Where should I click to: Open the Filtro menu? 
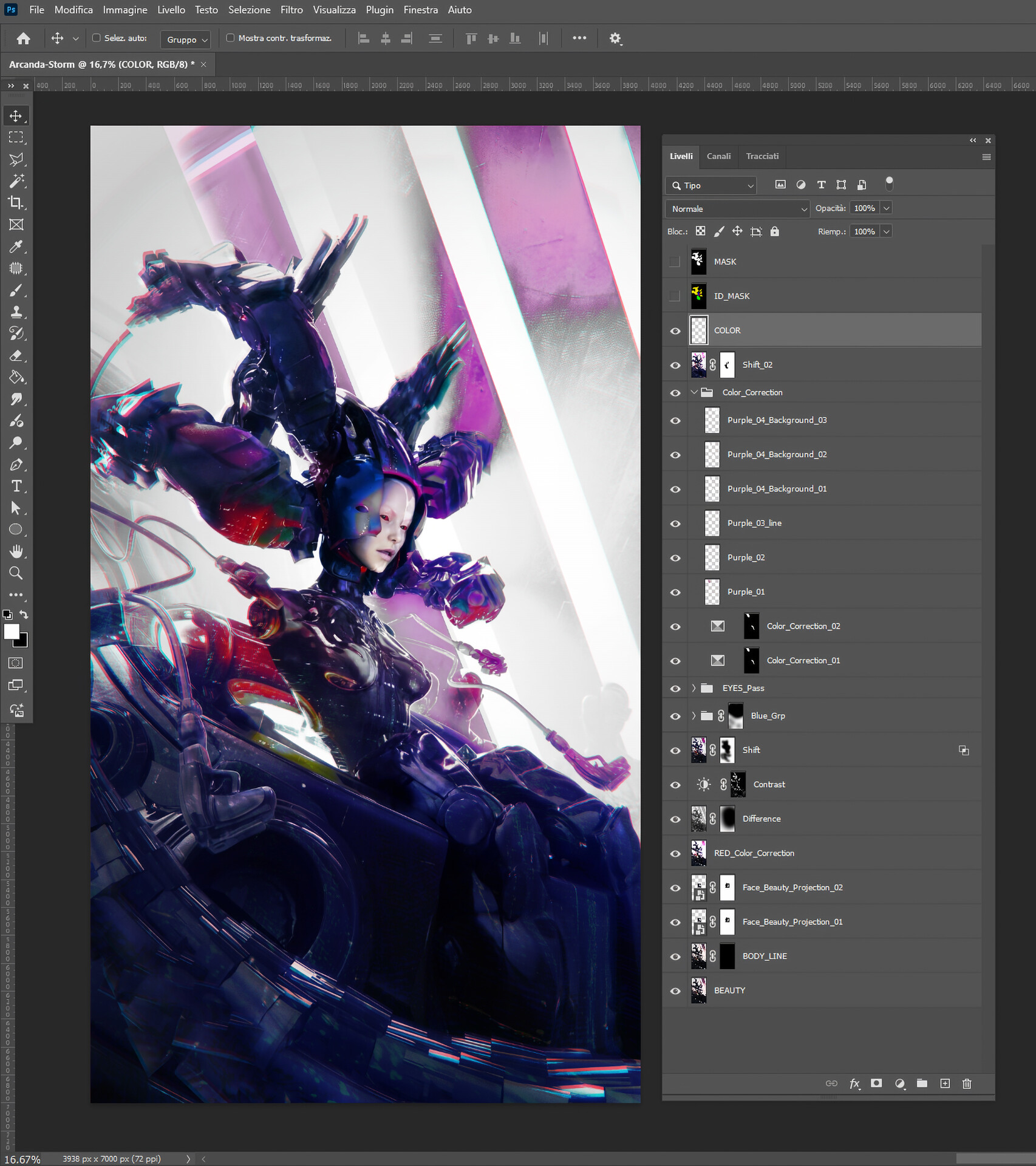(x=291, y=10)
